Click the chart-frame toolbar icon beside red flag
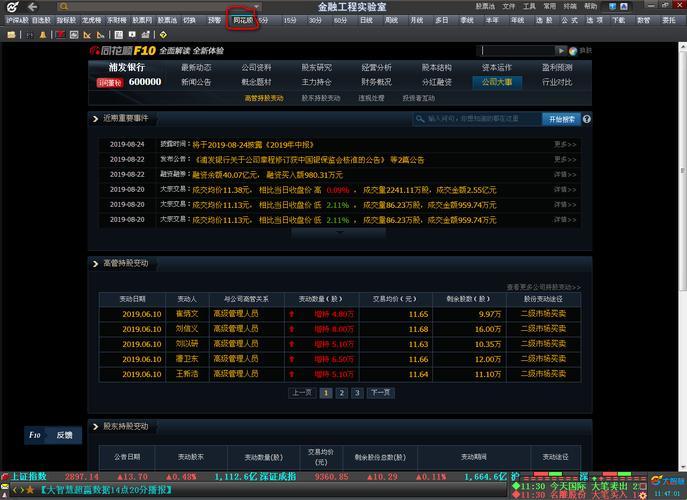 tap(74, 35)
